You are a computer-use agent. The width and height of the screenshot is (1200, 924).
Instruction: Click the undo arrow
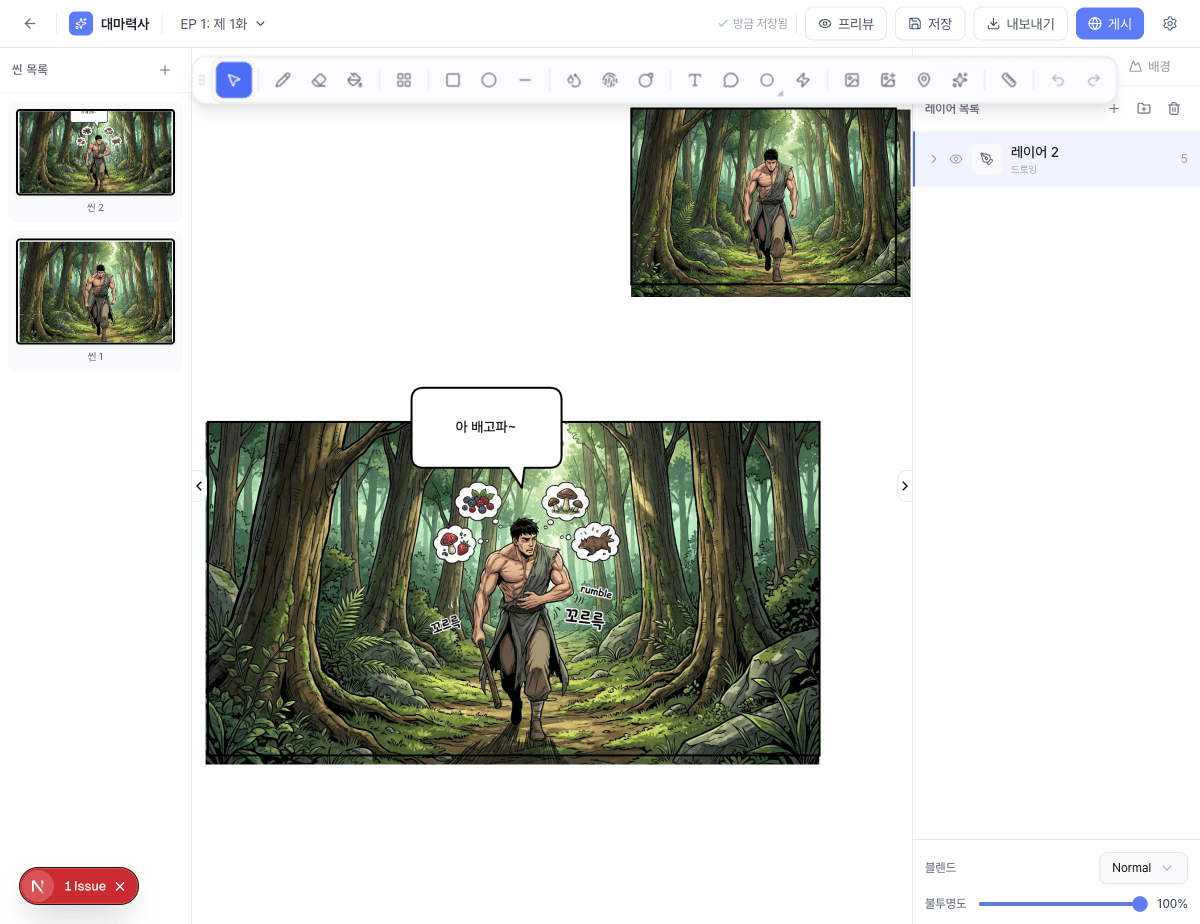click(1058, 80)
